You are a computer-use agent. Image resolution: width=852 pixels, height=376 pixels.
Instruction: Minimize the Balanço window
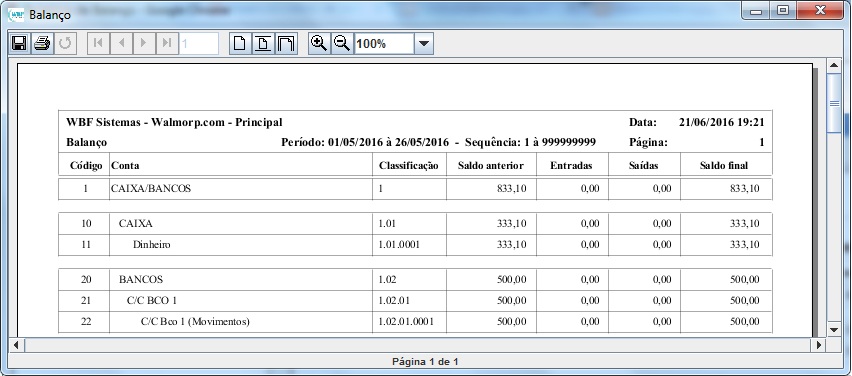pos(756,10)
